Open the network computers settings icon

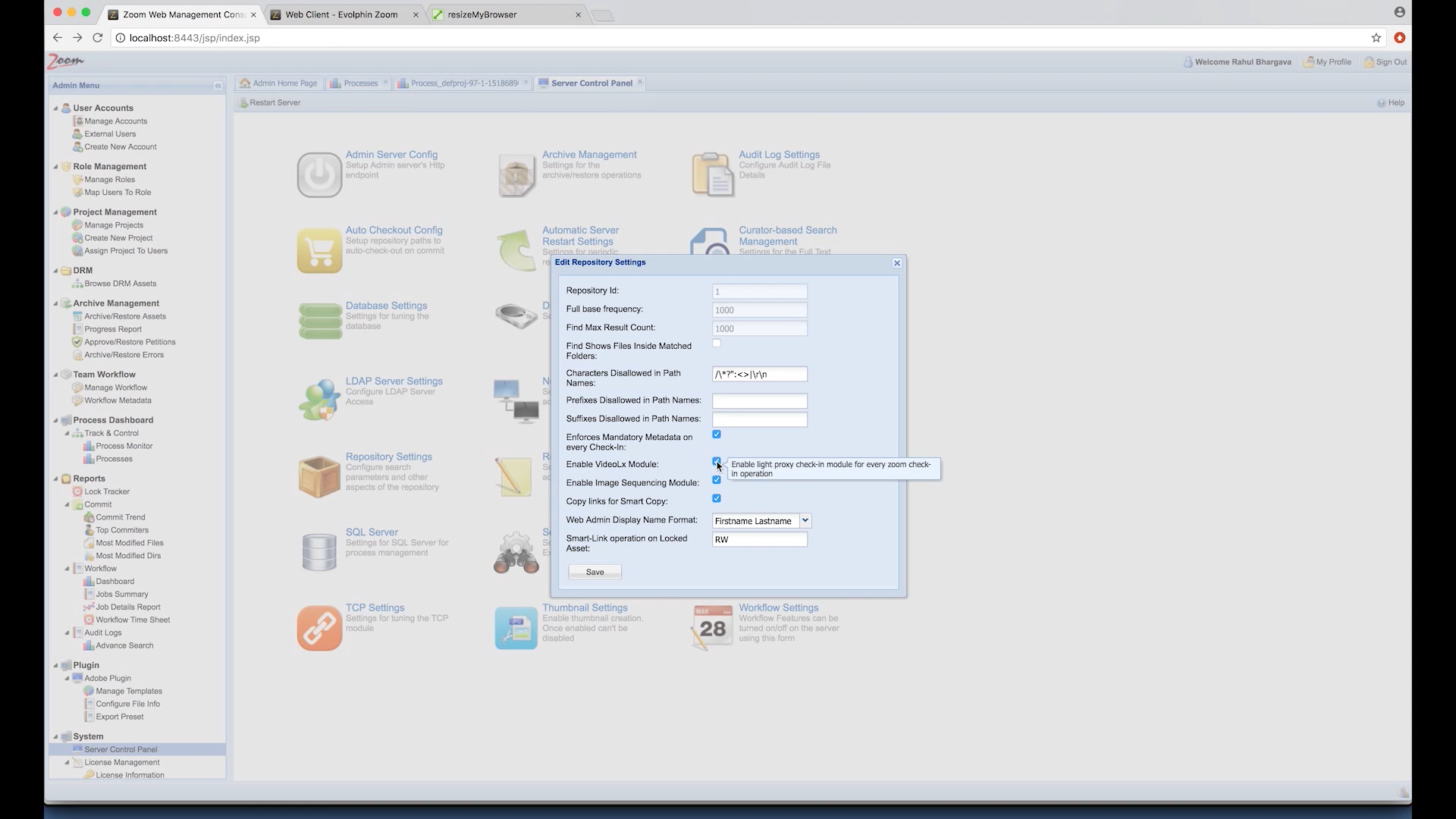click(516, 400)
